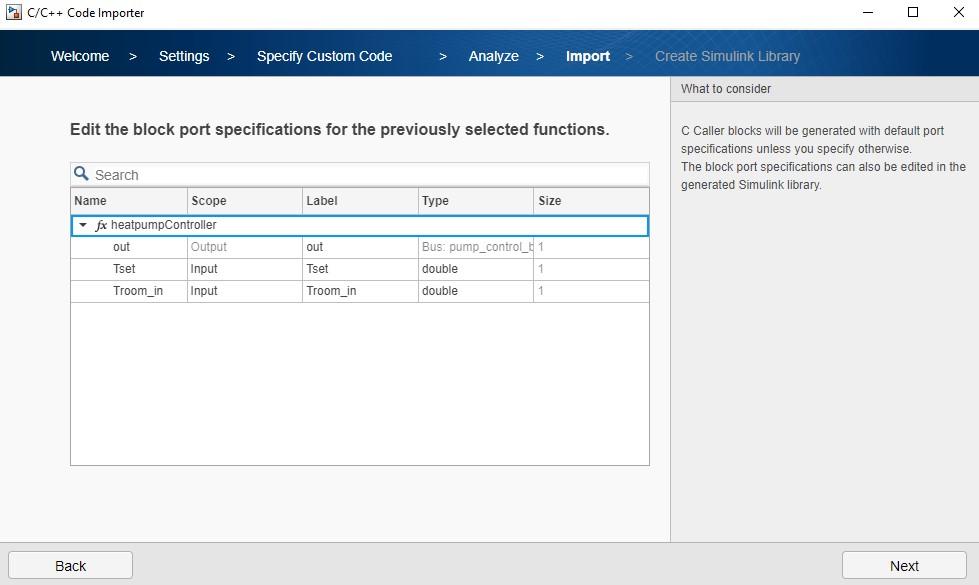Open the Type cell for Tset
Image resolution: width=979 pixels, height=585 pixels.
(x=475, y=269)
